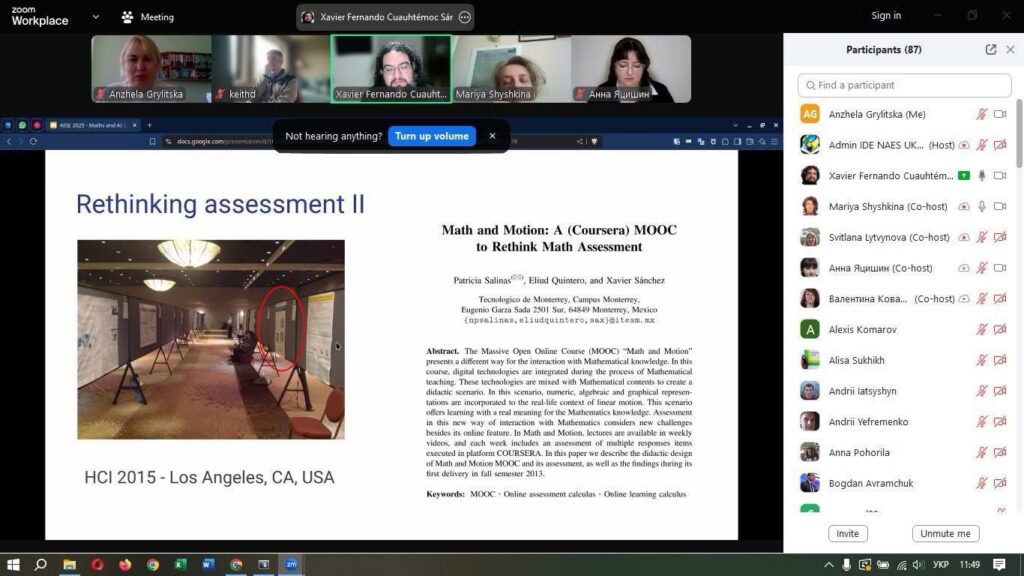
Task: Expand the Zoom Workplace dropdown arrow
Action: (96, 17)
